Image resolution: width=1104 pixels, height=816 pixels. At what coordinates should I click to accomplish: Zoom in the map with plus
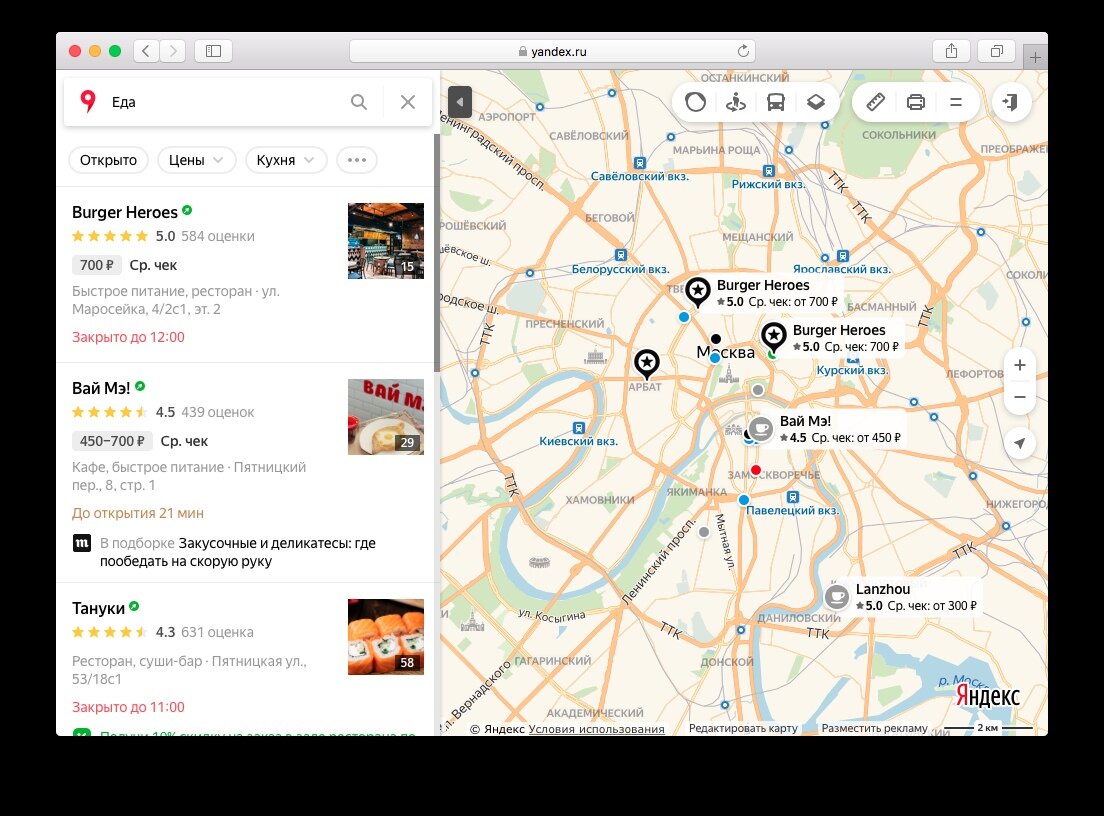[x=1020, y=365]
